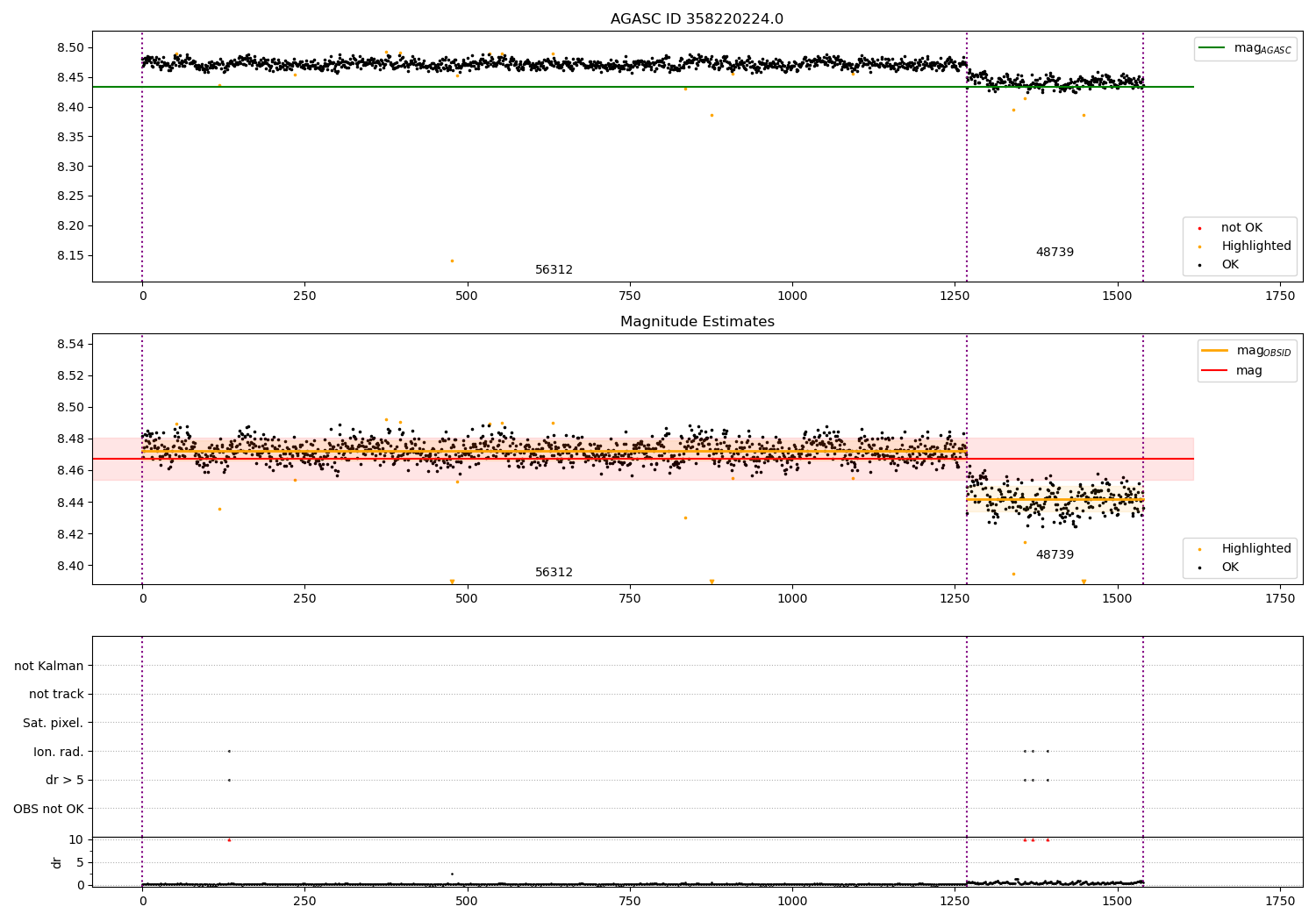Click the '56312' annotation in the top plot

point(554,270)
